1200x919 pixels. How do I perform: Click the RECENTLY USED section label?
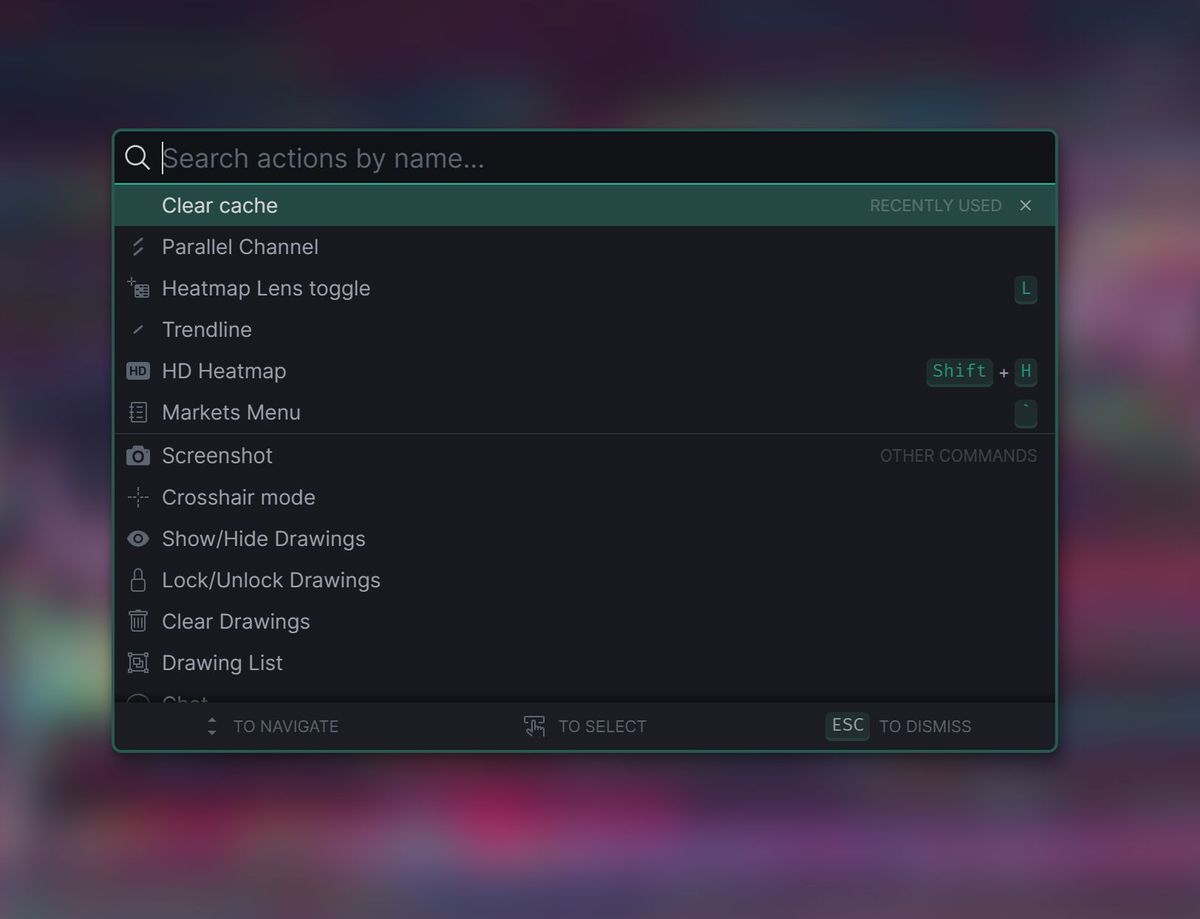(936, 206)
